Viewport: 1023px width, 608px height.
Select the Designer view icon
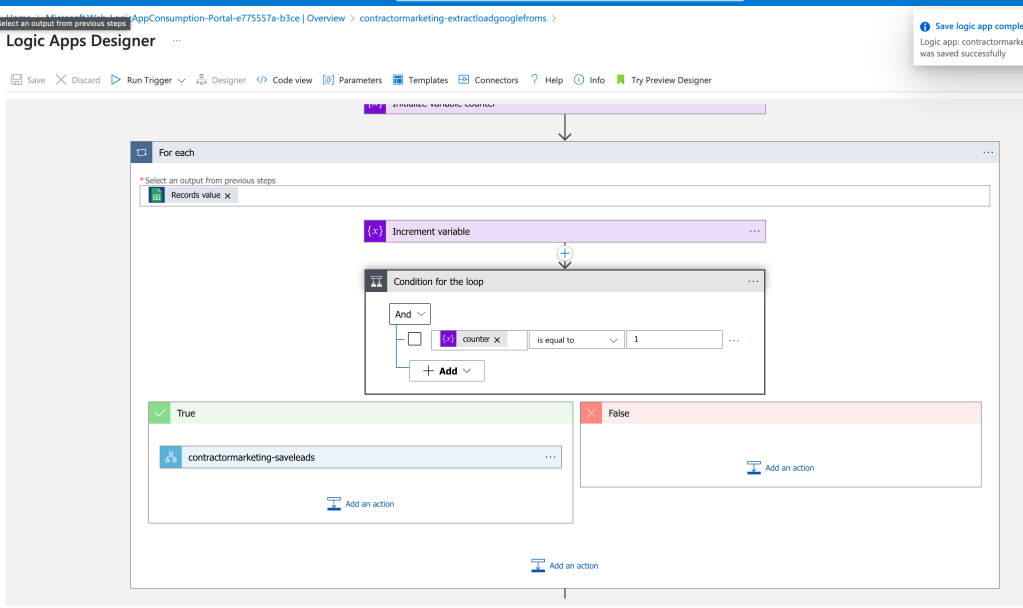pos(202,80)
